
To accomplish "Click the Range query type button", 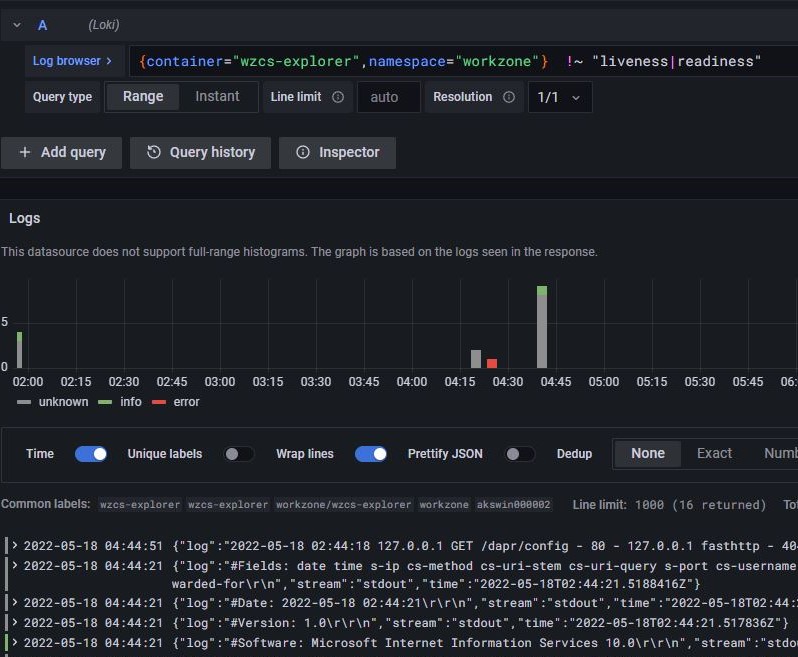I will [x=143, y=97].
